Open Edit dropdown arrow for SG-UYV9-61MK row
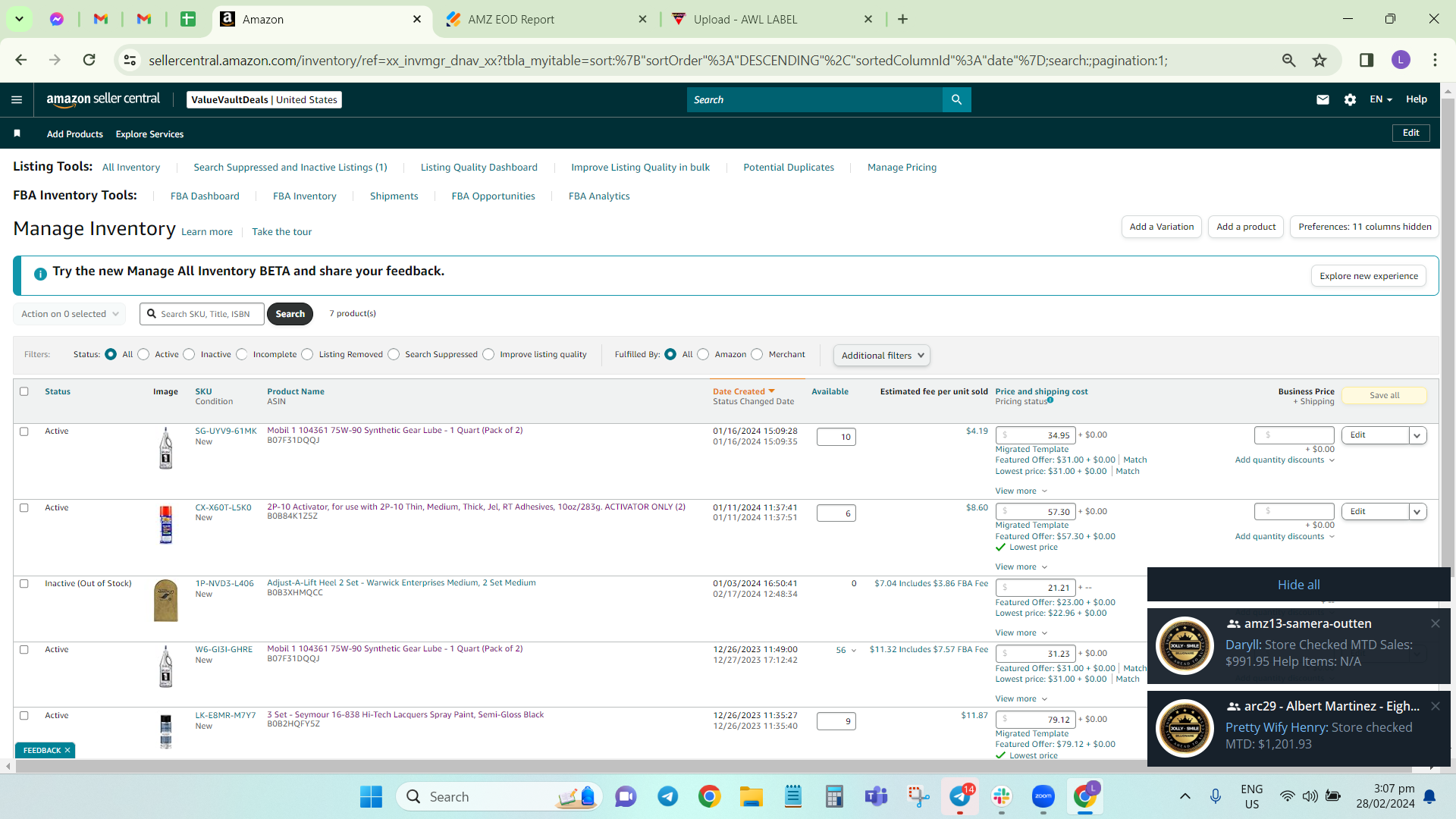The width and height of the screenshot is (1456, 819). pos(1417,435)
